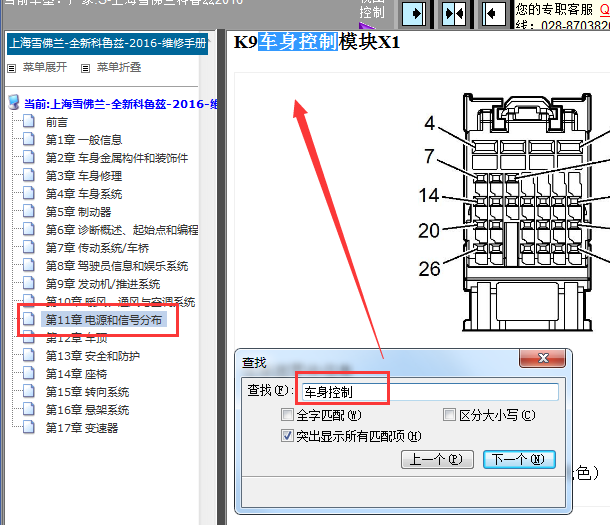Open 第10章 暖风、通风与空调系统
The height and width of the screenshot is (525, 610).
[120, 301]
